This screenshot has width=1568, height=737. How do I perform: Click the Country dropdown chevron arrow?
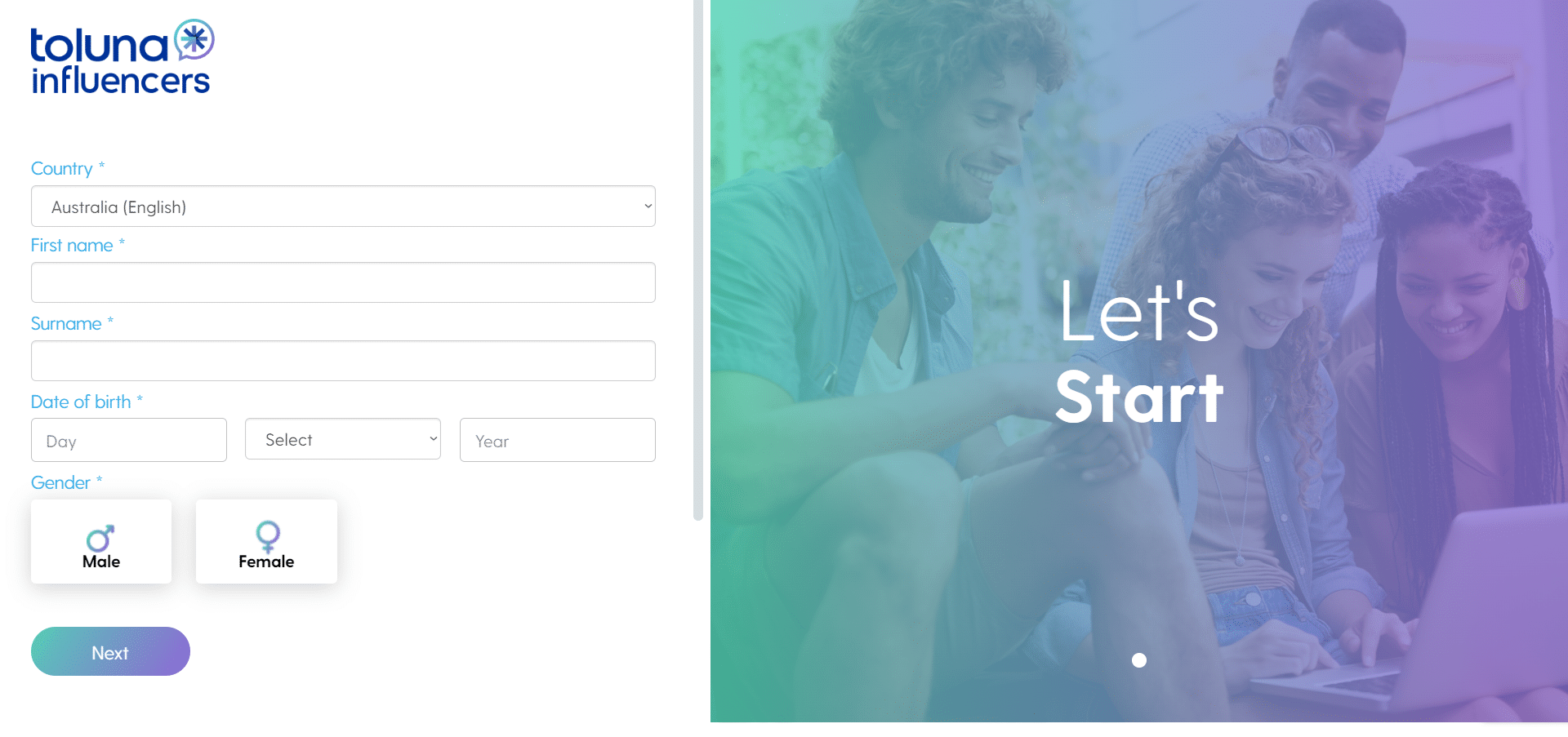[x=648, y=206]
